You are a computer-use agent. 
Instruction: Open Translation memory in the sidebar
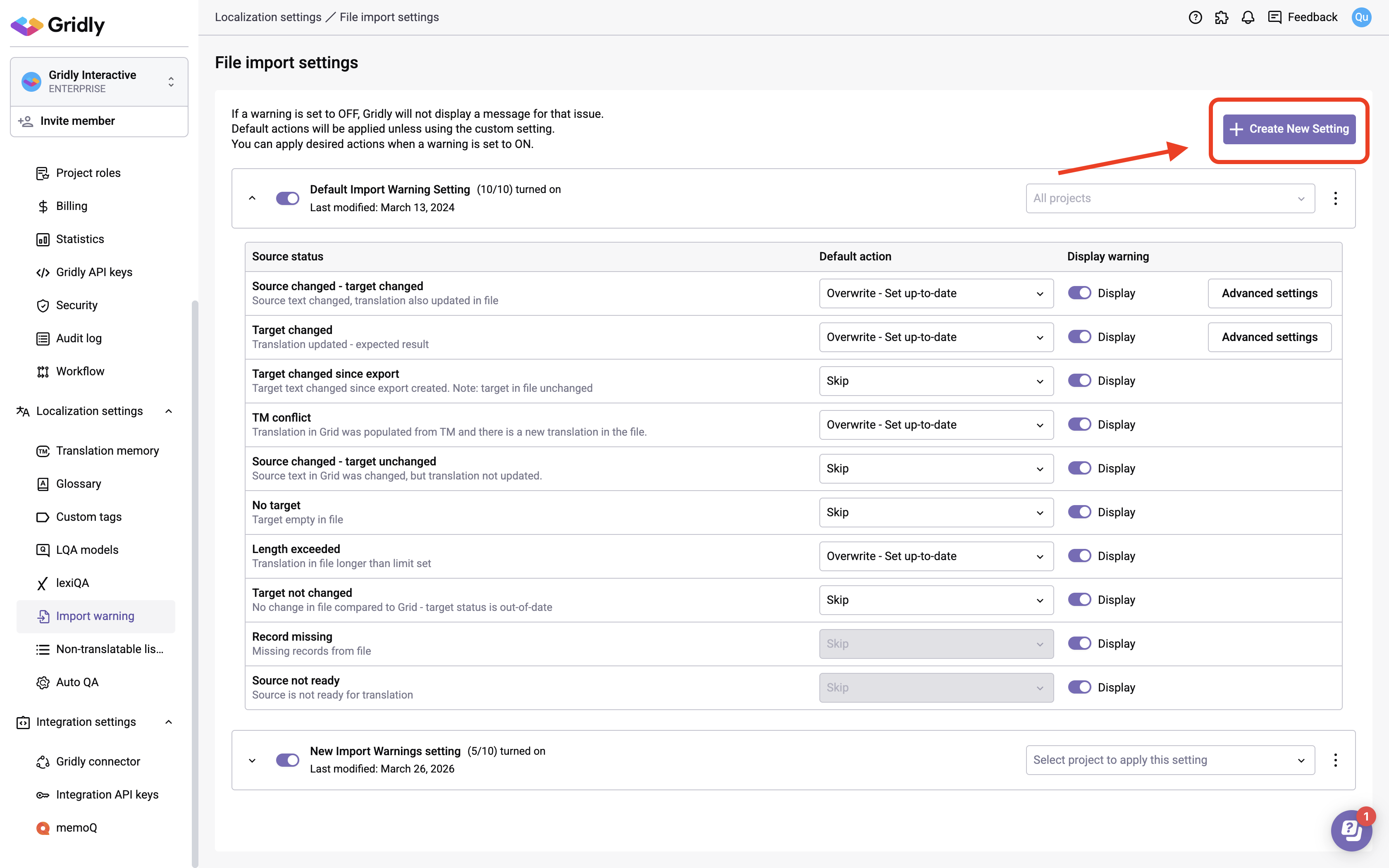tap(107, 451)
